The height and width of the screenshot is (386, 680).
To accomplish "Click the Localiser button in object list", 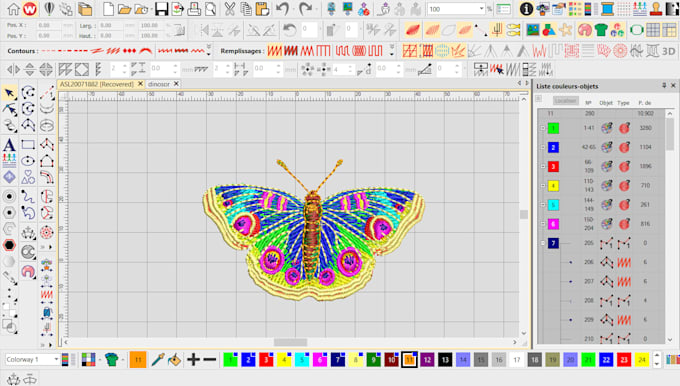I will (566, 101).
